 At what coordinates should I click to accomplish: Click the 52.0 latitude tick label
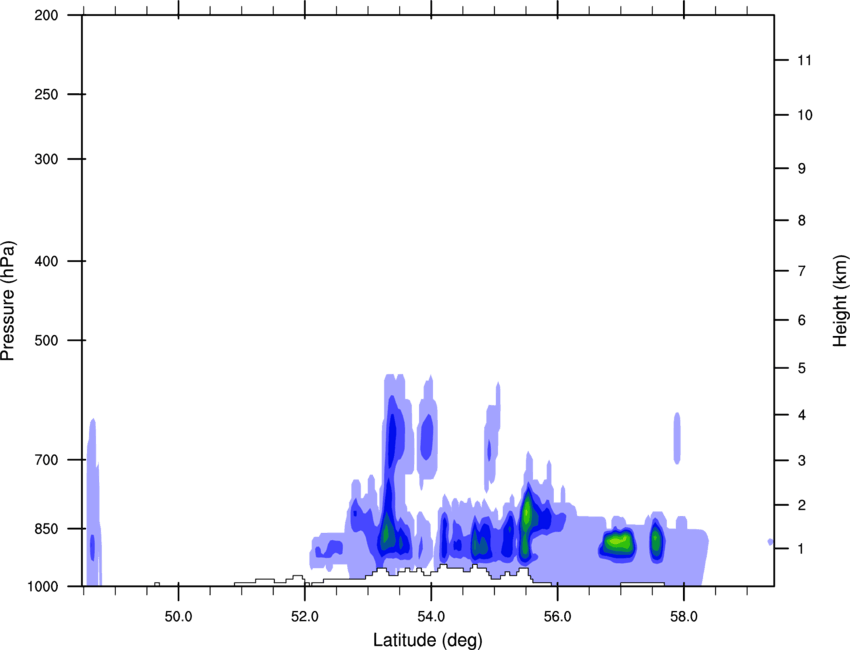[x=305, y=617]
